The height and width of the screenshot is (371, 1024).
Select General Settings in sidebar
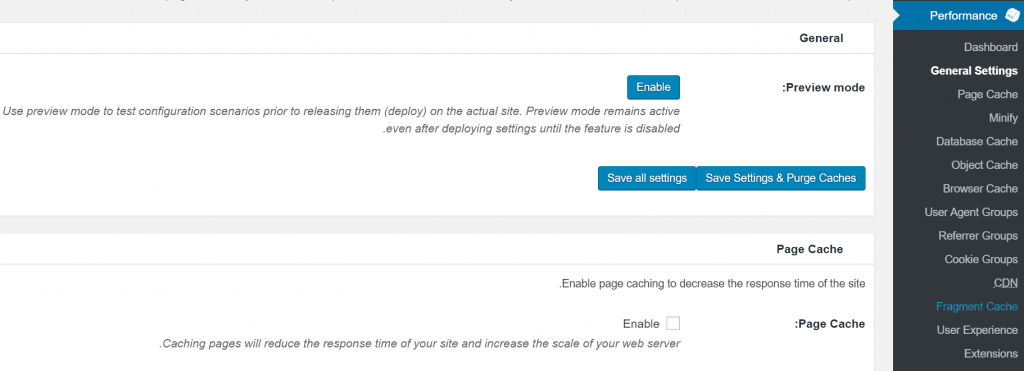tap(974, 71)
